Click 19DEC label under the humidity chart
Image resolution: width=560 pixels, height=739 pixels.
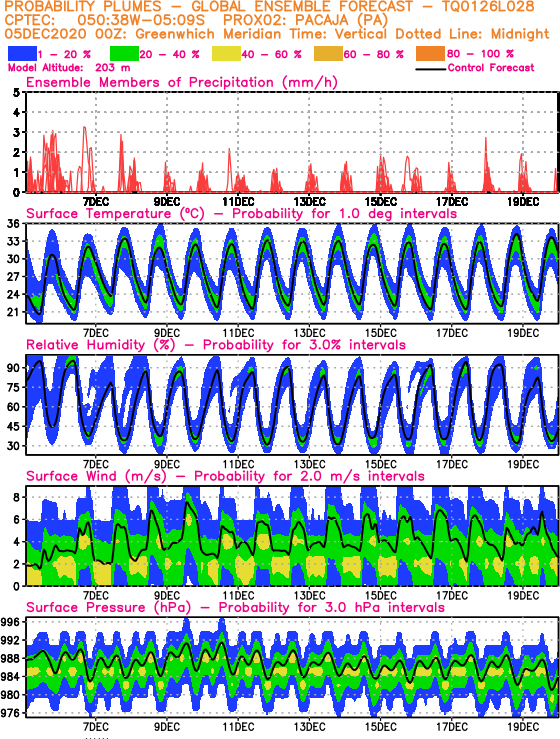coord(523,464)
